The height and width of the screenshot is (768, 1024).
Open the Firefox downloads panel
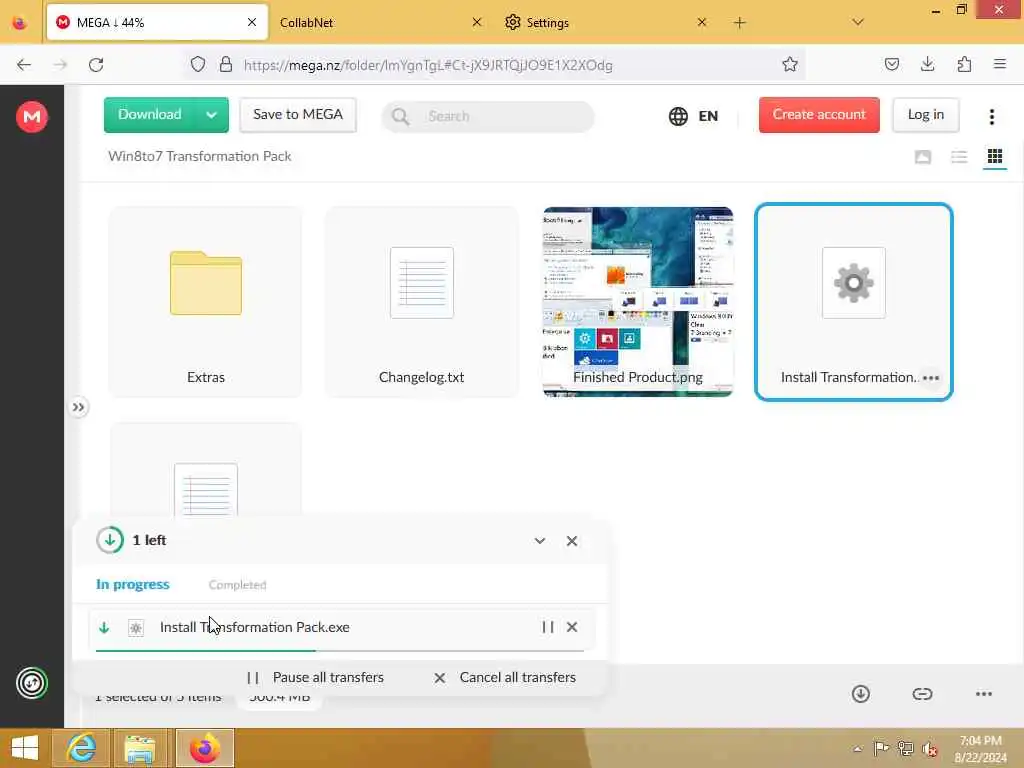click(927, 65)
